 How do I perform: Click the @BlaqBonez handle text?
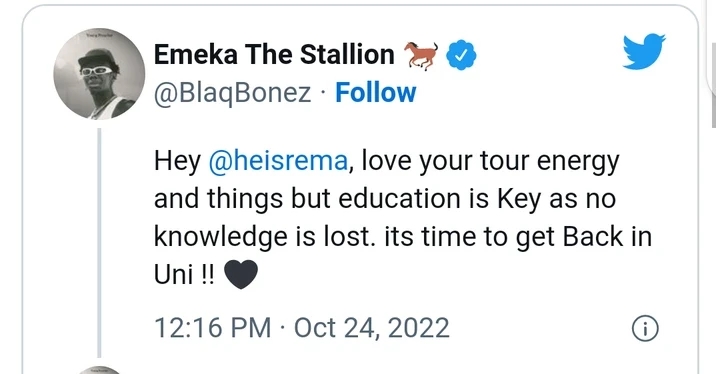(232, 93)
